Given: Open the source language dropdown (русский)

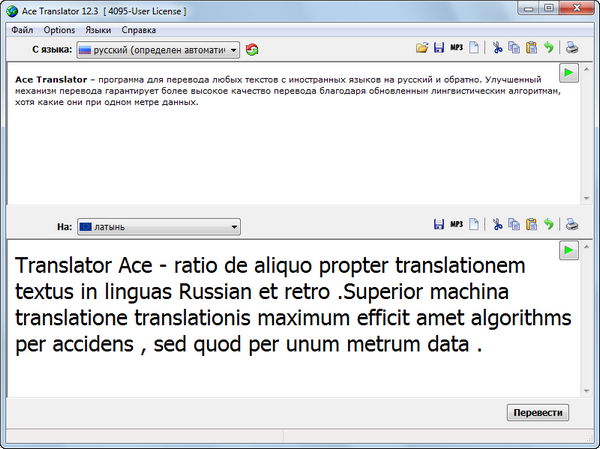Looking at the screenshot, I should (x=158, y=49).
